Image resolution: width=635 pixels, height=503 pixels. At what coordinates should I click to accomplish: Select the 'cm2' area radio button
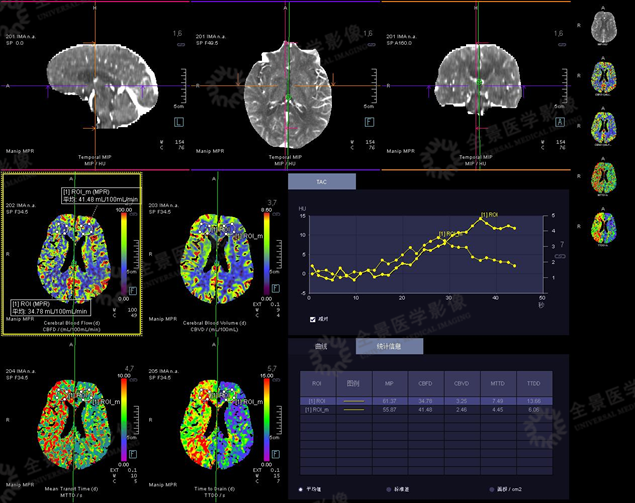coord(494,490)
